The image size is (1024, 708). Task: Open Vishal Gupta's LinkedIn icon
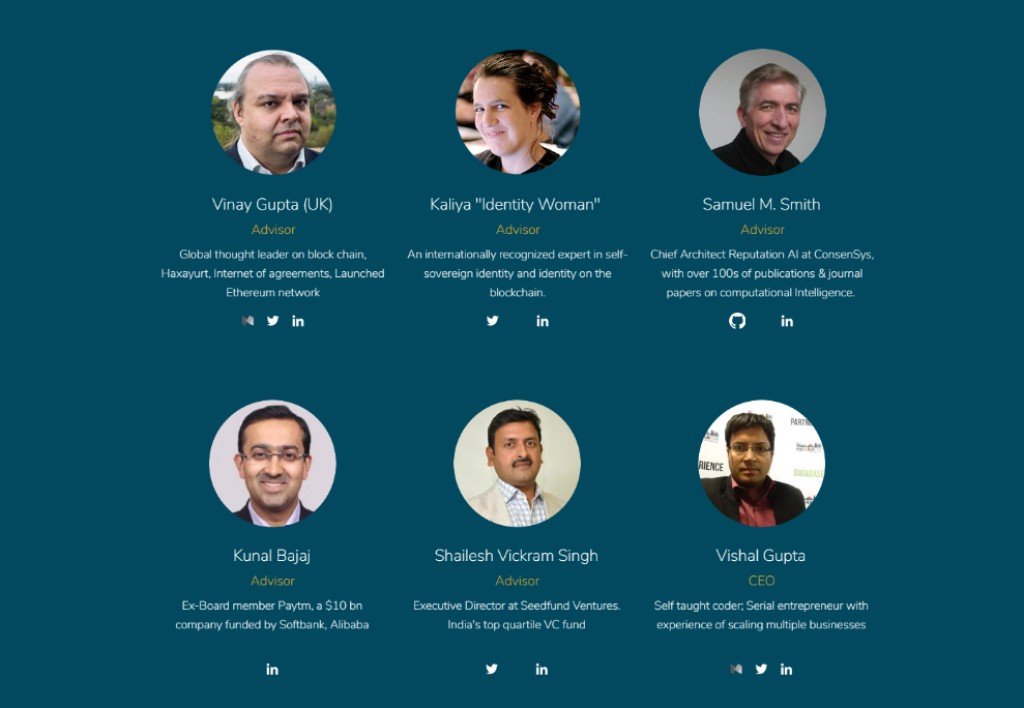tap(786, 669)
